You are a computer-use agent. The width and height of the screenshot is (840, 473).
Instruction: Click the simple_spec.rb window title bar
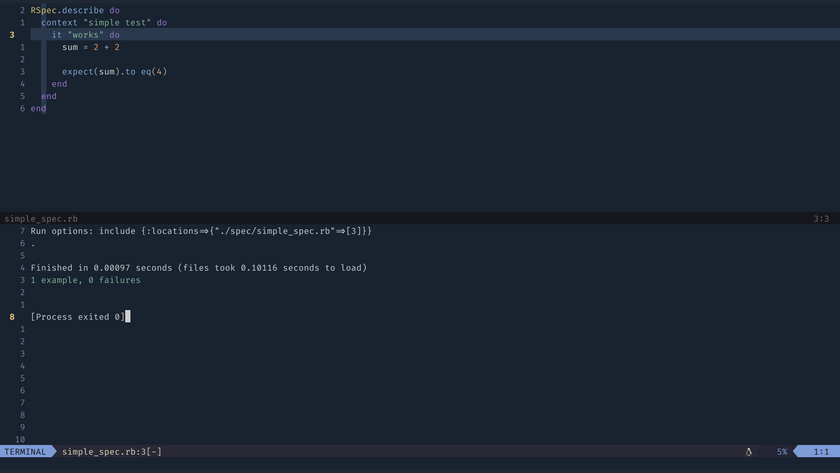(x=420, y=219)
